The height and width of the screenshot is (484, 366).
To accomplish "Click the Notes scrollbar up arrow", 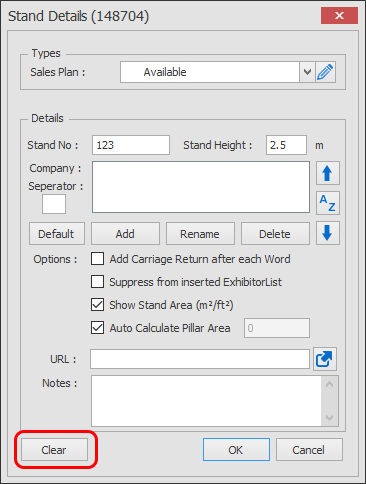I will (x=330, y=384).
